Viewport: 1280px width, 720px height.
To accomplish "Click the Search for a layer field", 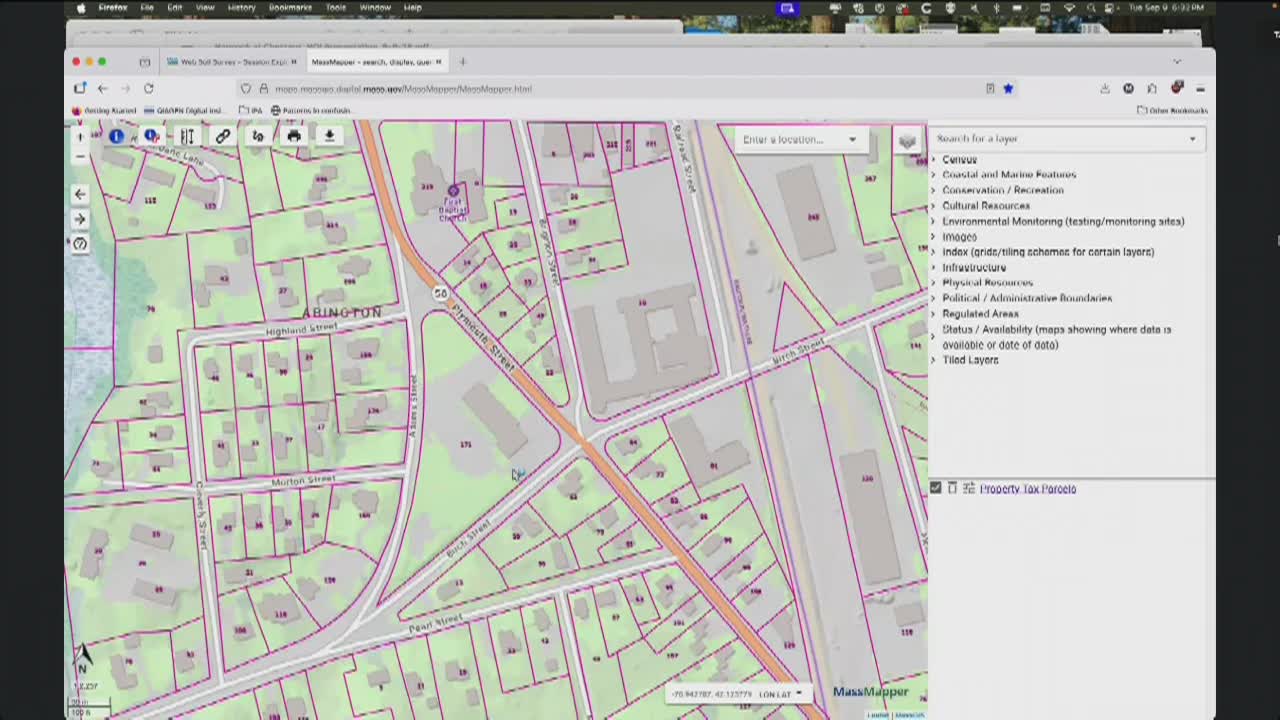I will [1060, 139].
